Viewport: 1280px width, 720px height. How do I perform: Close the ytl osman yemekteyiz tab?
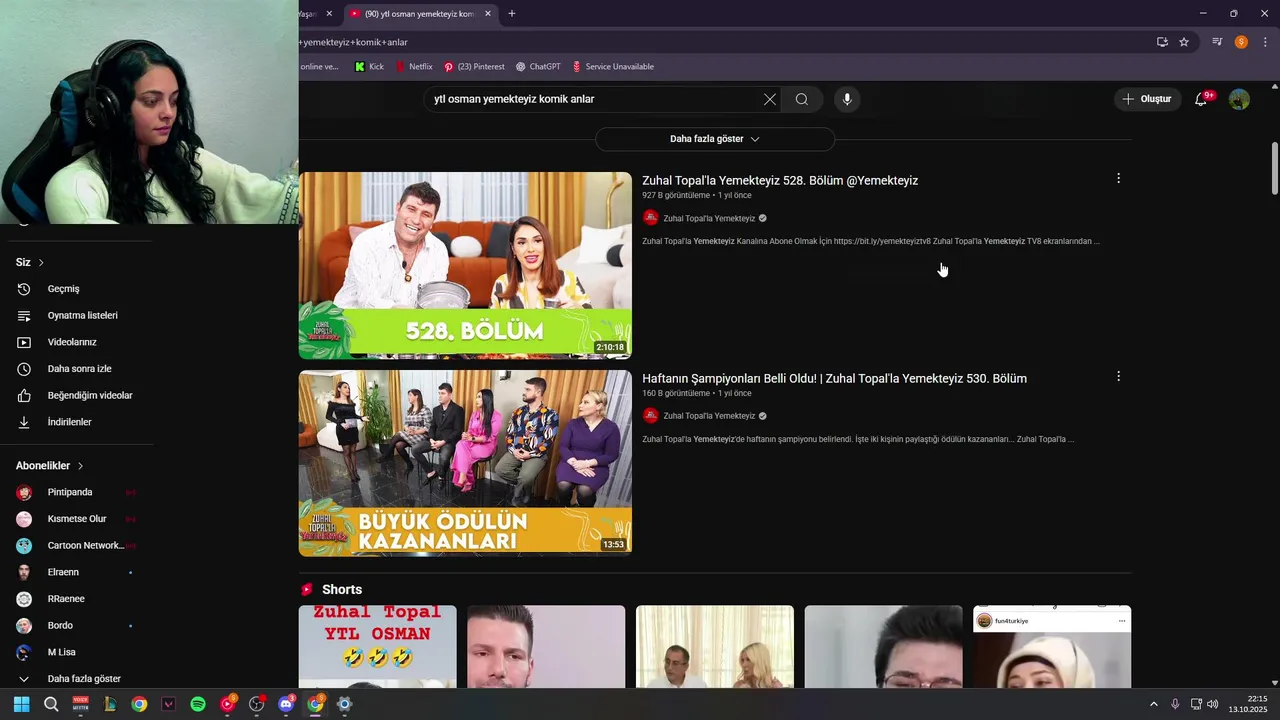(488, 14)
